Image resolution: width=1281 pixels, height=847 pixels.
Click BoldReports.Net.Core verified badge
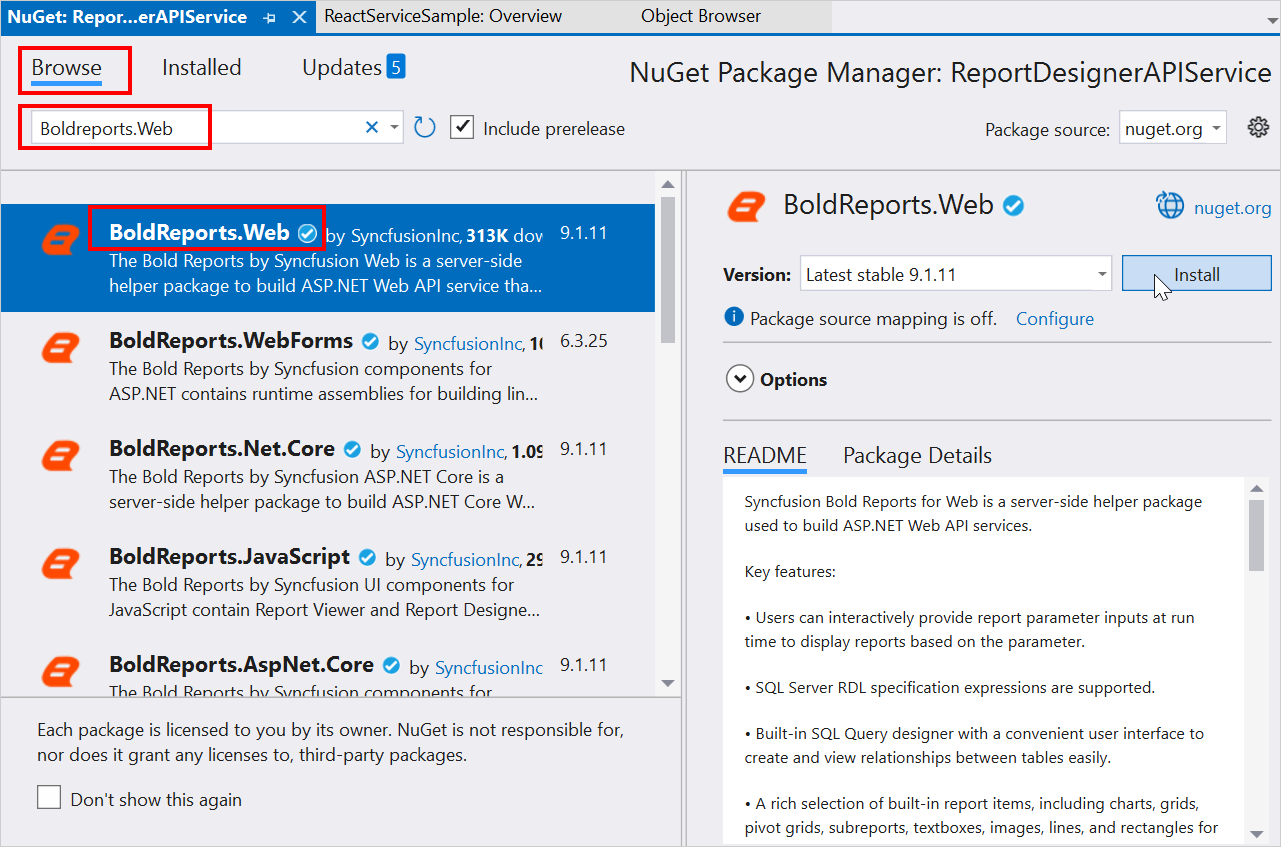(x=352, y=449)
